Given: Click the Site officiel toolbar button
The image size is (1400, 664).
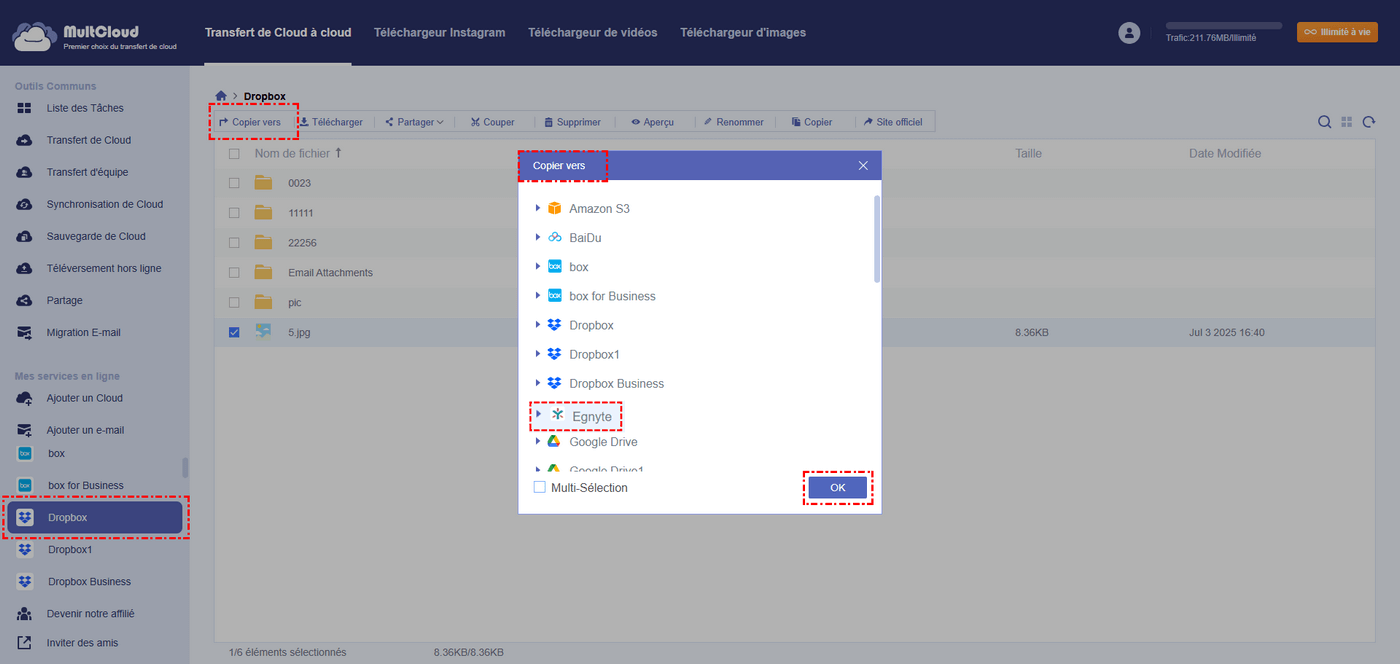Looking at the screenshot, I should click(x=893, y=122).
